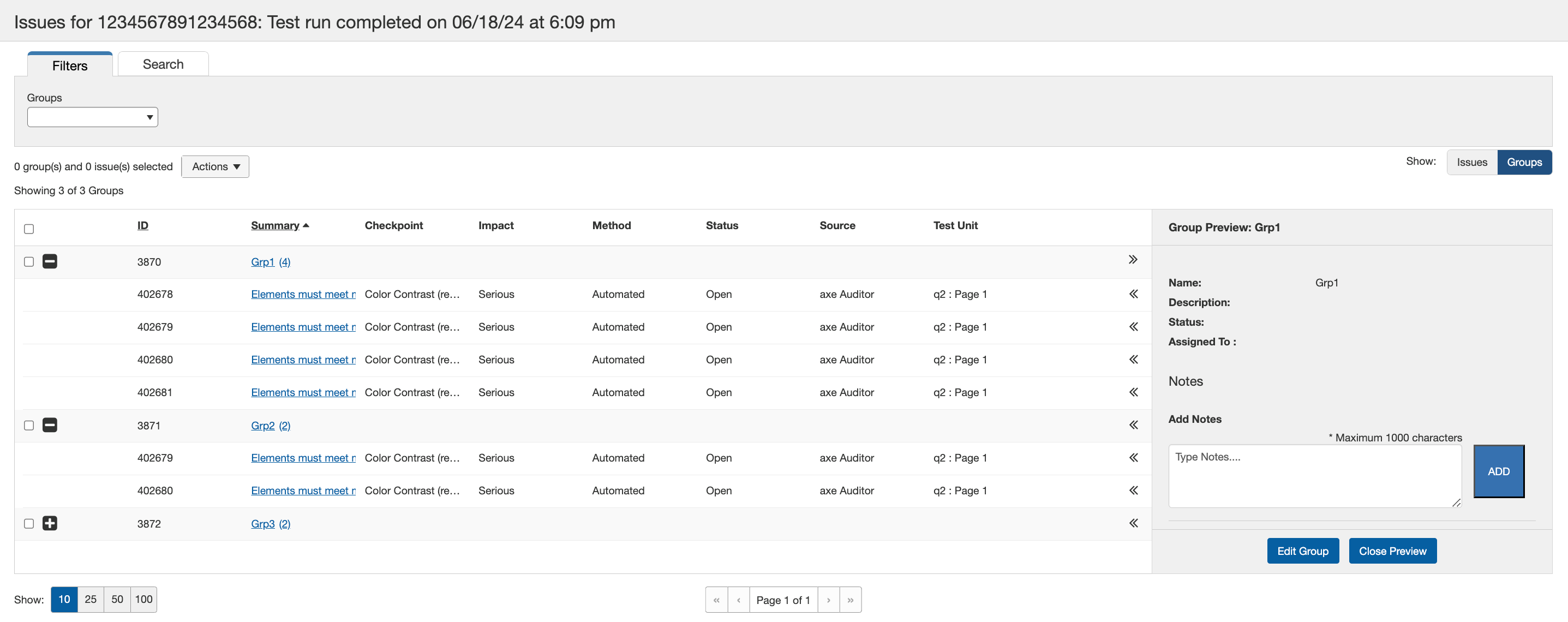
Task: Click the Edit Group button
Action: tap(1303, 551)
